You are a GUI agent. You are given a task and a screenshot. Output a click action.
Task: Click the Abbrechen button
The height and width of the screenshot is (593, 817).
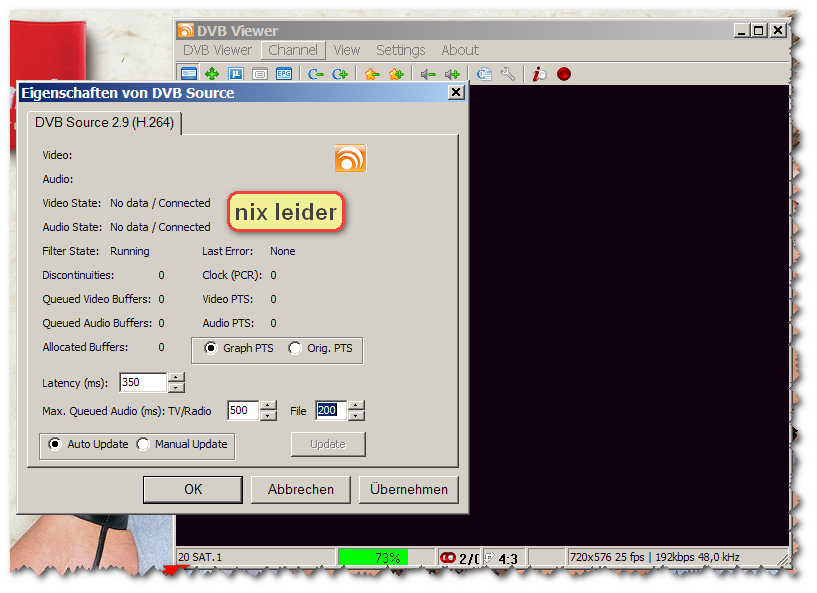point(301,489)
